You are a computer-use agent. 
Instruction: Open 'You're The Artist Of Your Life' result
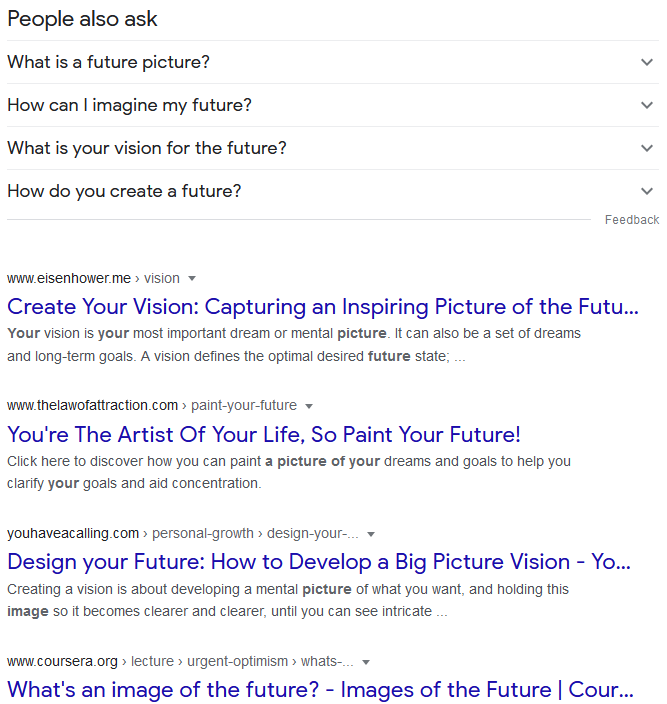(264, 434)
